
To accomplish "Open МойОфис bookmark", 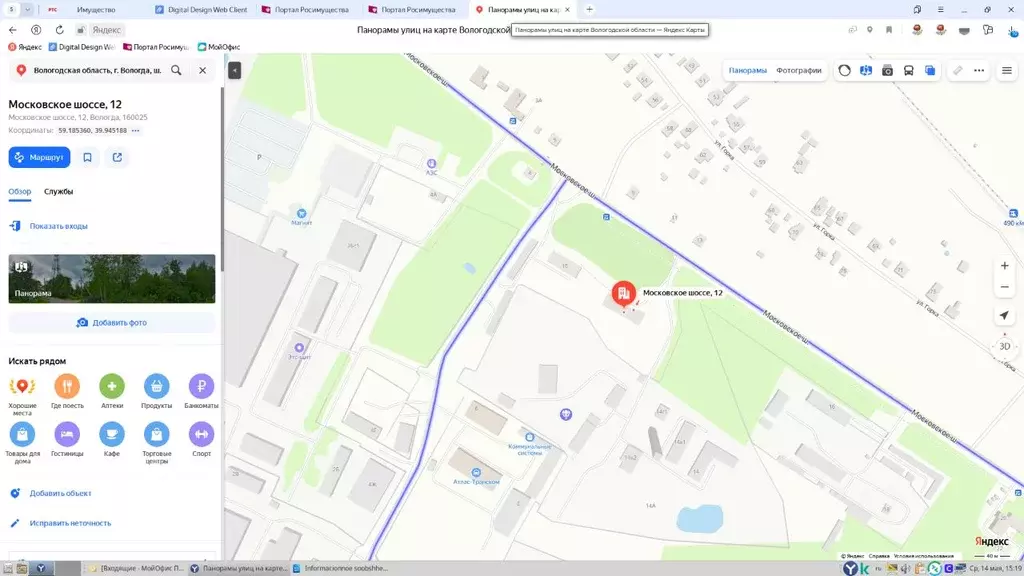I will click(x=219, y=47).
